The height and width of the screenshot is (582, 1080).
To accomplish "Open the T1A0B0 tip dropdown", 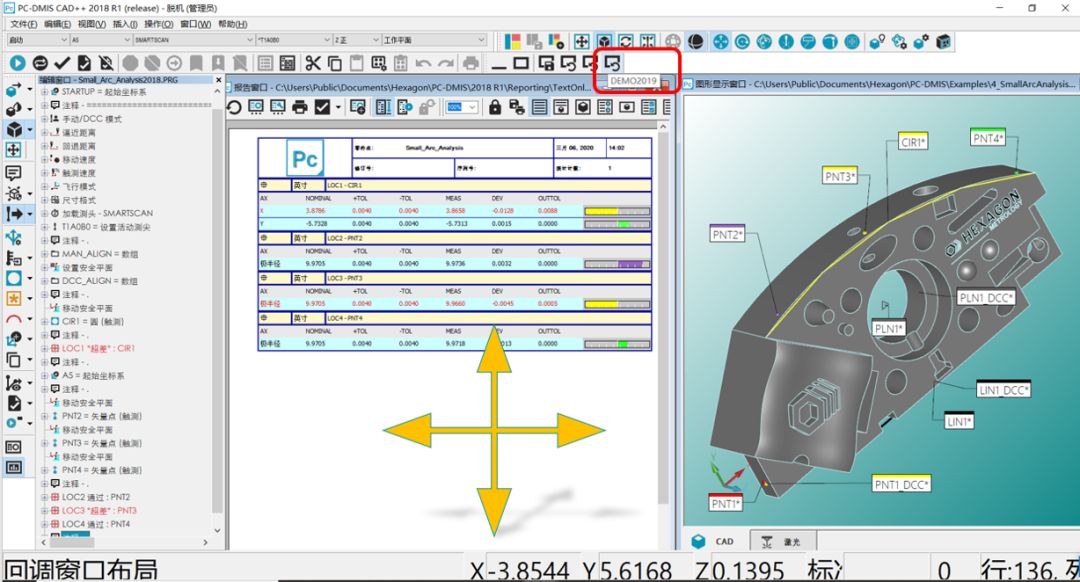I will (x=293, y=40).
